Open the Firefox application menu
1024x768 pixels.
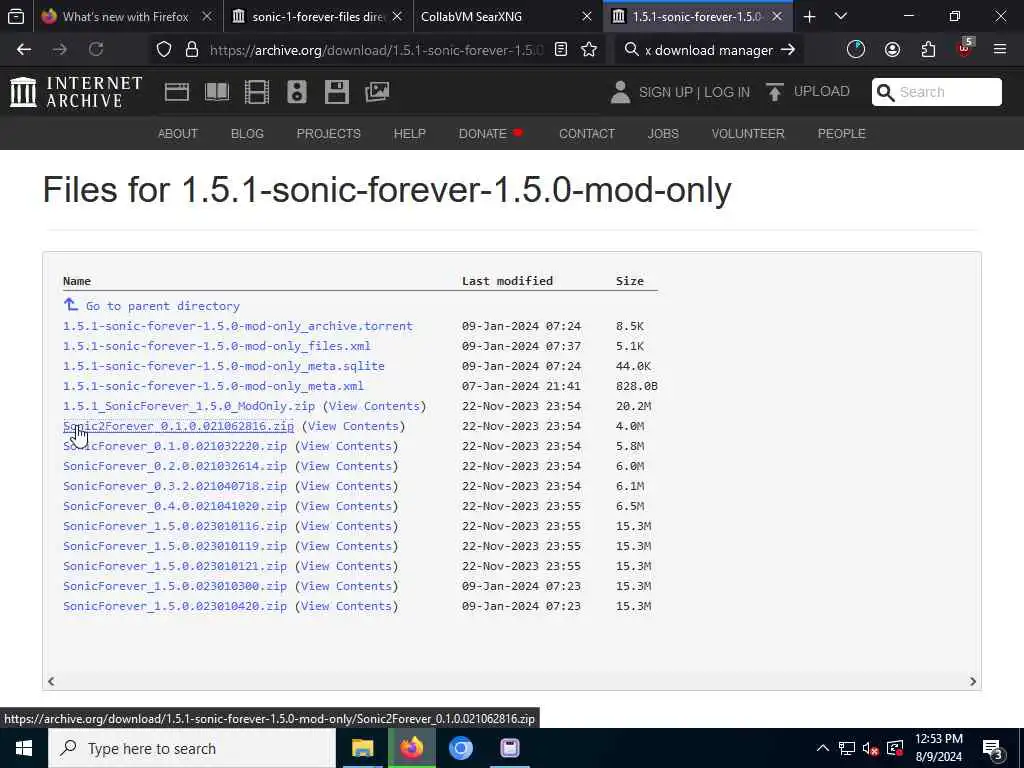tap(1000, 50)
